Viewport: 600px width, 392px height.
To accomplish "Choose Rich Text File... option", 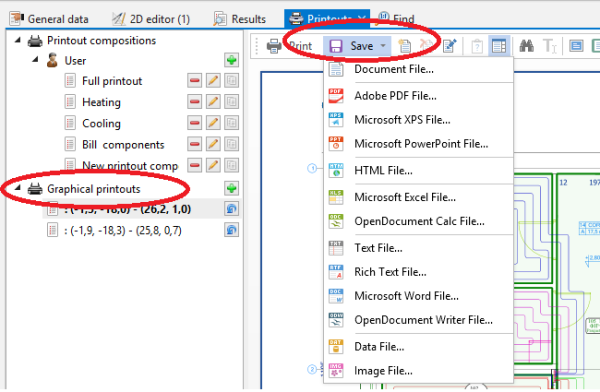I will pyautogui.click(x=418, y=272).
